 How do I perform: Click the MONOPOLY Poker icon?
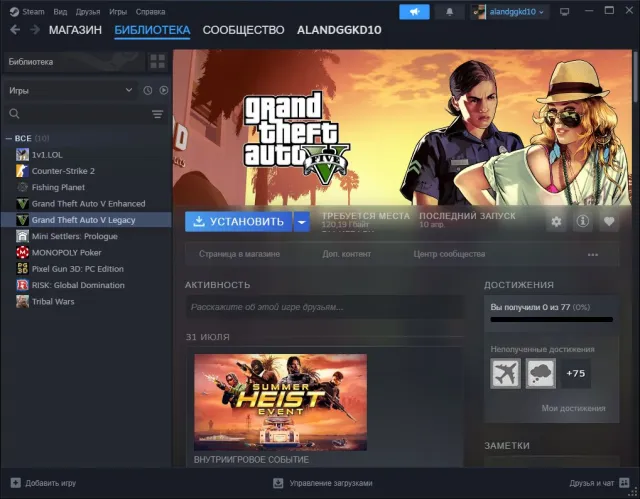click(x=22, y=253)
